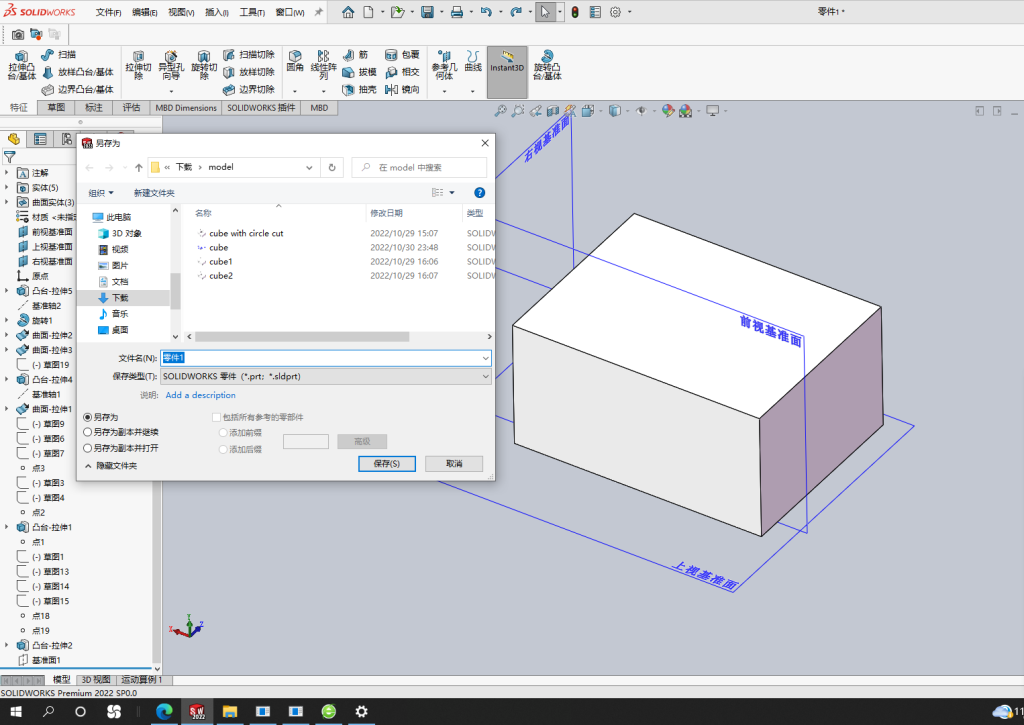Click the Shell (抽壳) tool
This screenshot has width=1024, height=725.
point(360,89)
